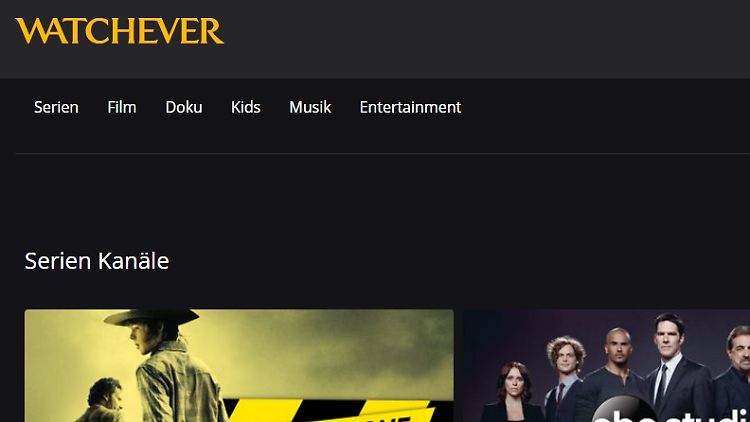
Task: Go to the Film section
Action: tap(121, 107)
